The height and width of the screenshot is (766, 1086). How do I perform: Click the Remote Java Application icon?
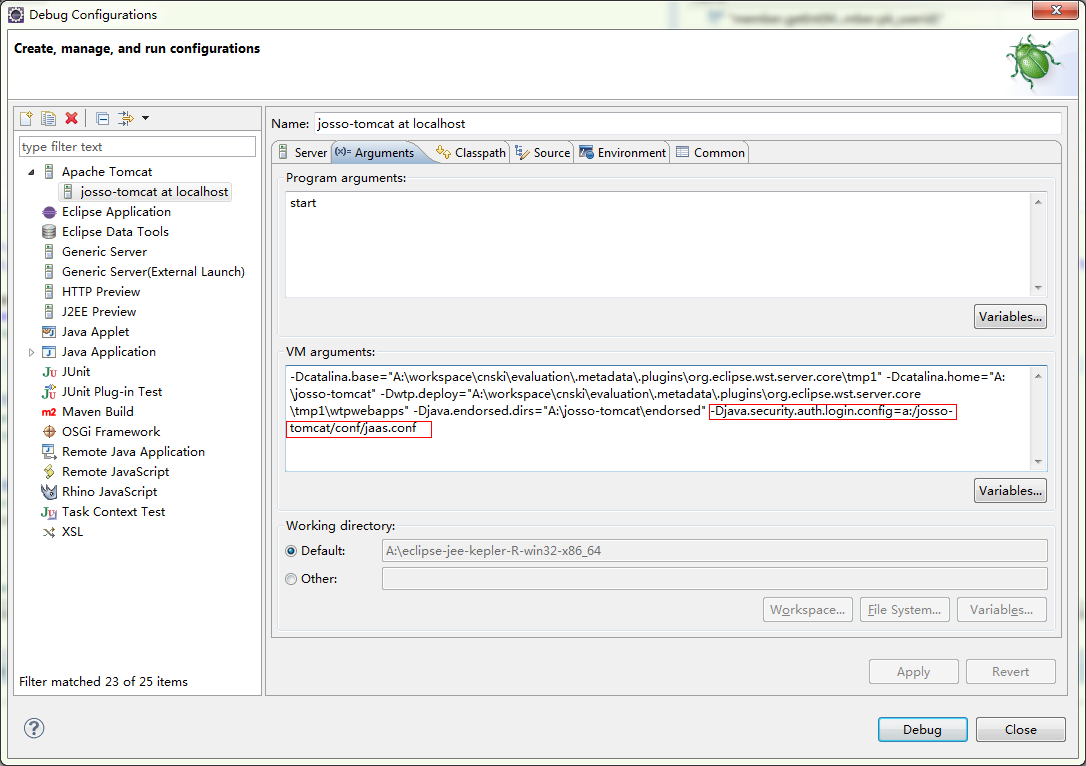pos(49,452)
